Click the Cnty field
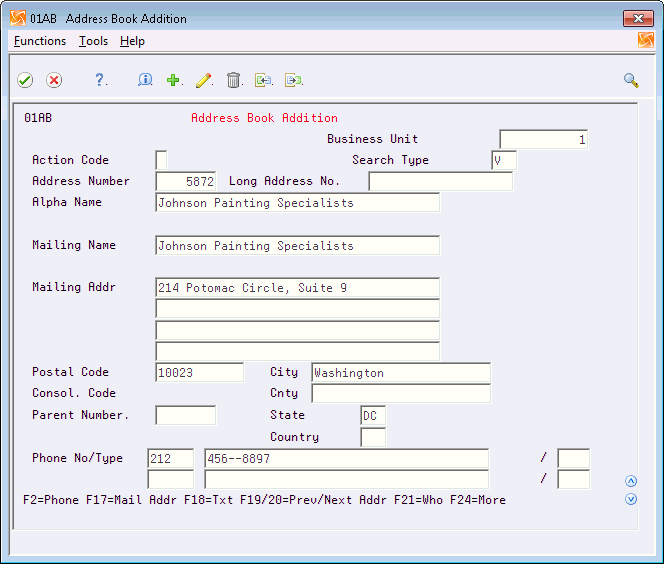The width and height of the screenshot is (664, 564). (401, 394)
